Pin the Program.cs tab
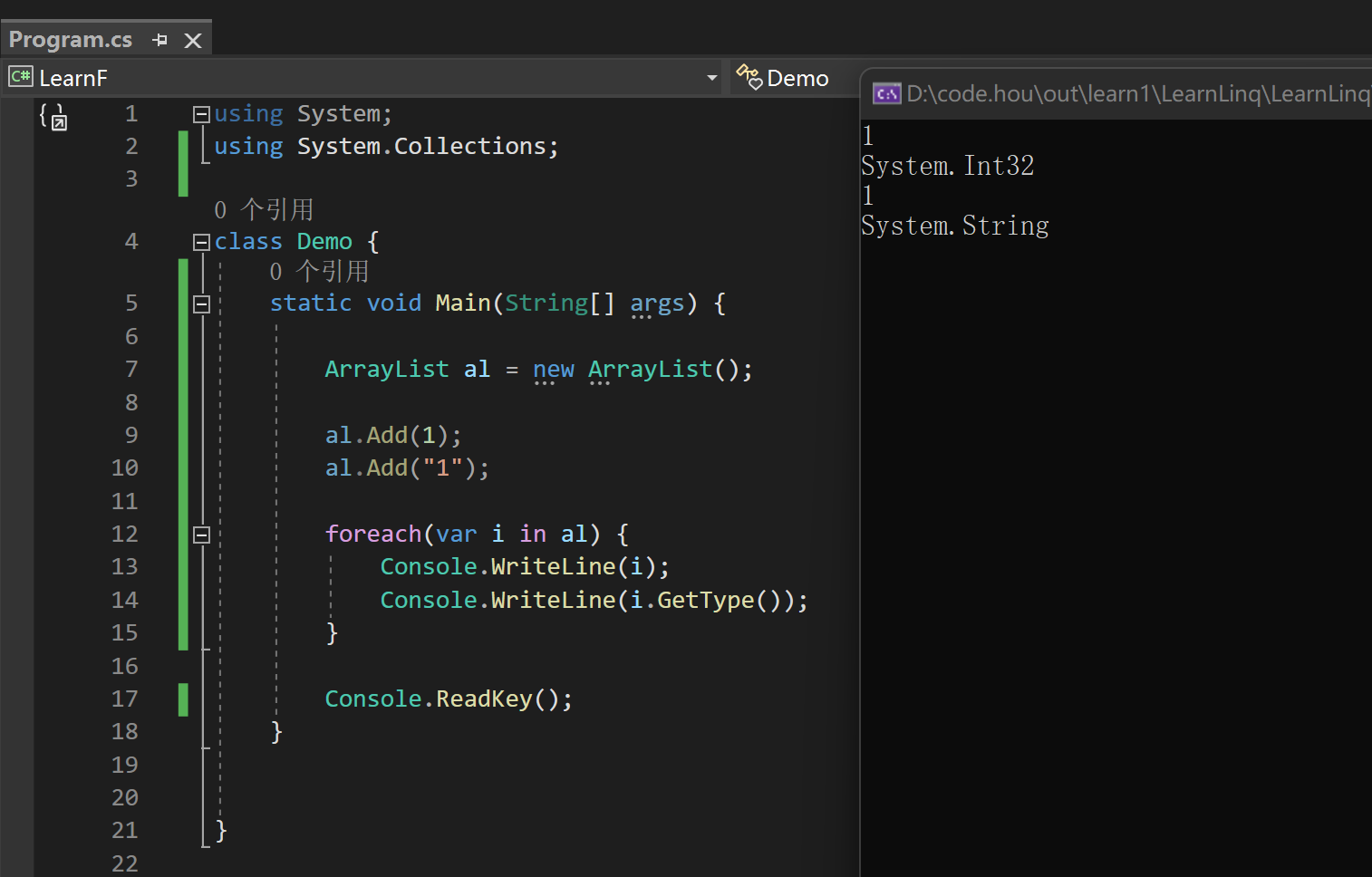This screenshot has width=1372, height=877. pos(160,40)
